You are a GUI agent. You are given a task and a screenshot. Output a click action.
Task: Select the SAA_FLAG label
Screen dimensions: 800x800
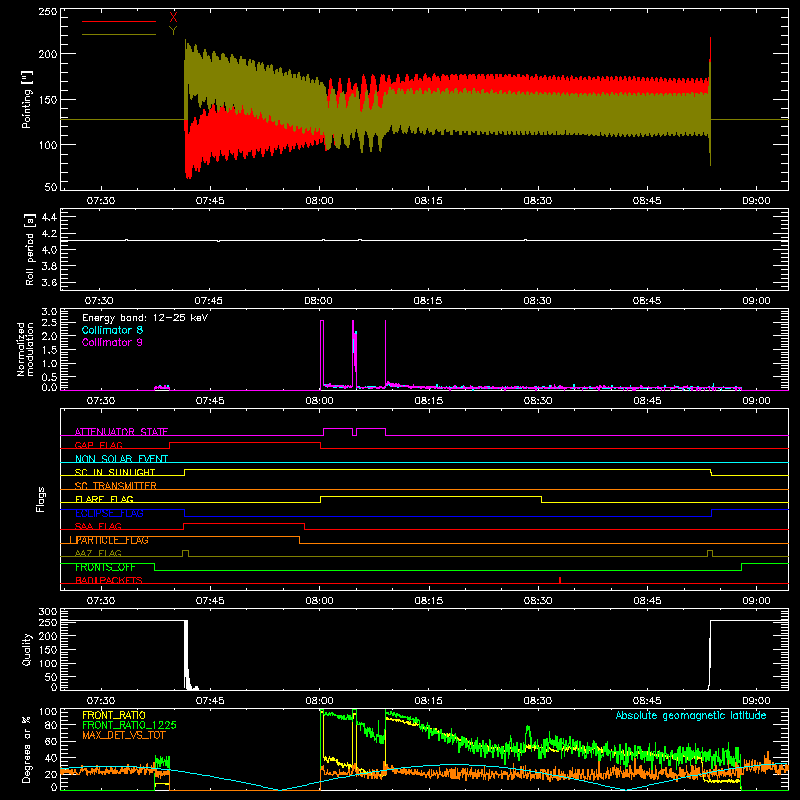click(98, 526)
